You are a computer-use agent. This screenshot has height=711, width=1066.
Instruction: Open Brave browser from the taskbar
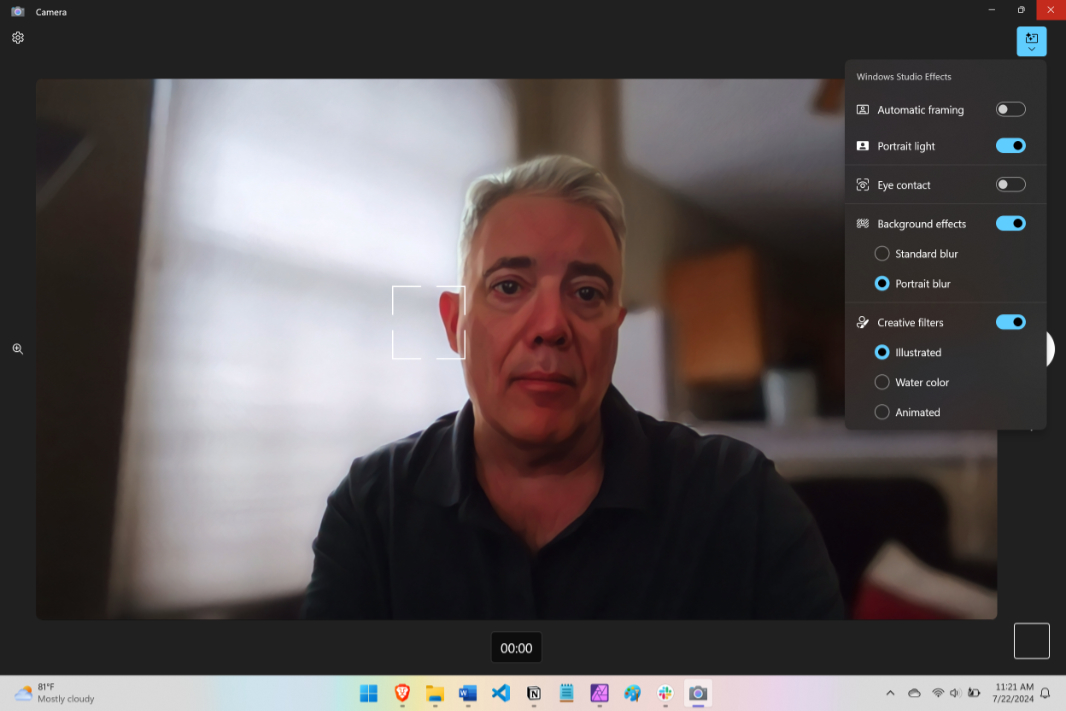[402, 693]
